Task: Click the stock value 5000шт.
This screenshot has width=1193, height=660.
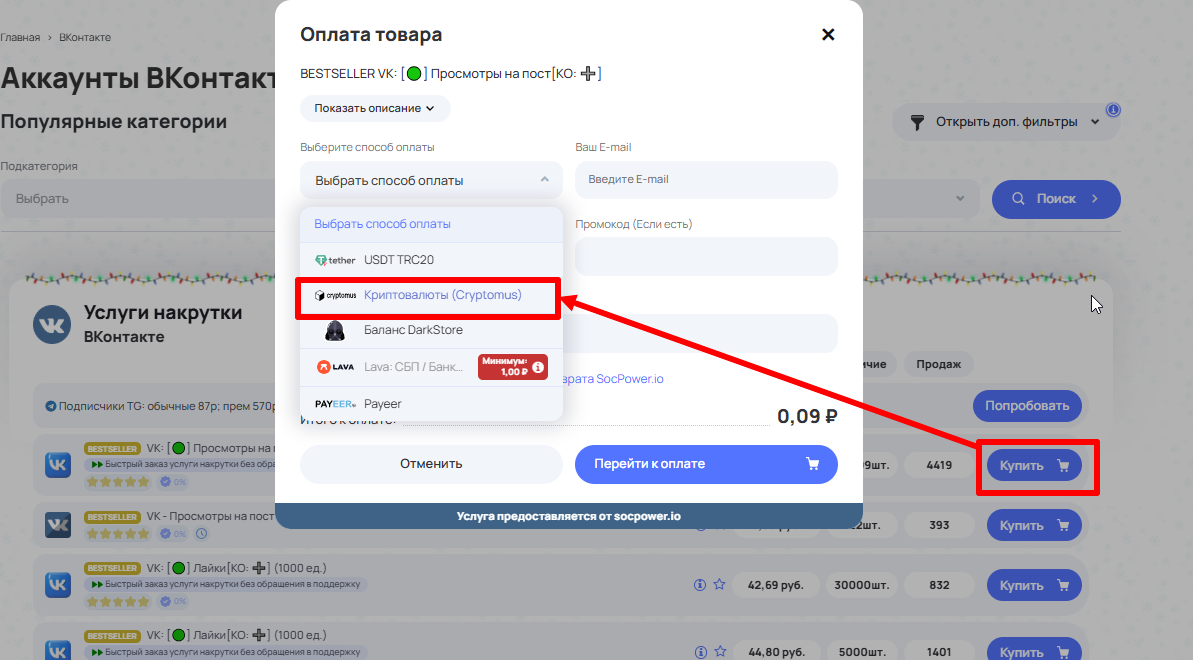Action: tap(862, 652)
